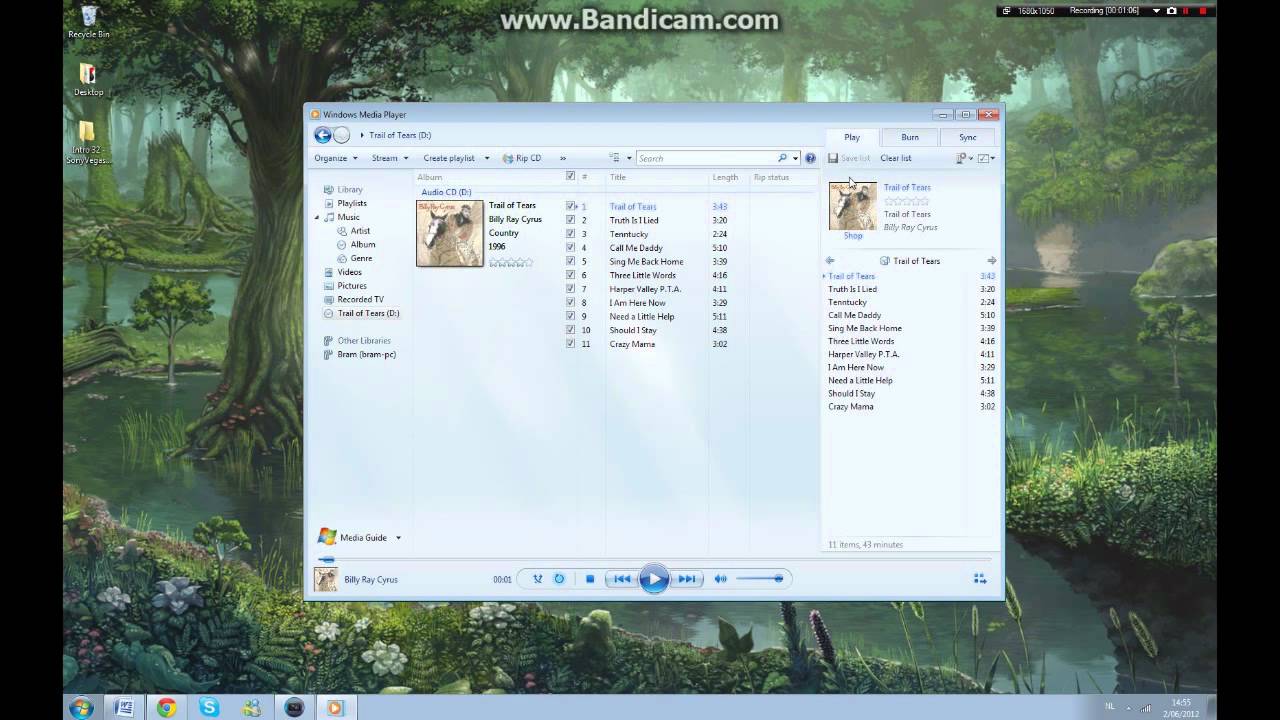Uncheck track 2 Truth Is I Lied
Screen dimensions: 1280x720
[x=570, y=220]
